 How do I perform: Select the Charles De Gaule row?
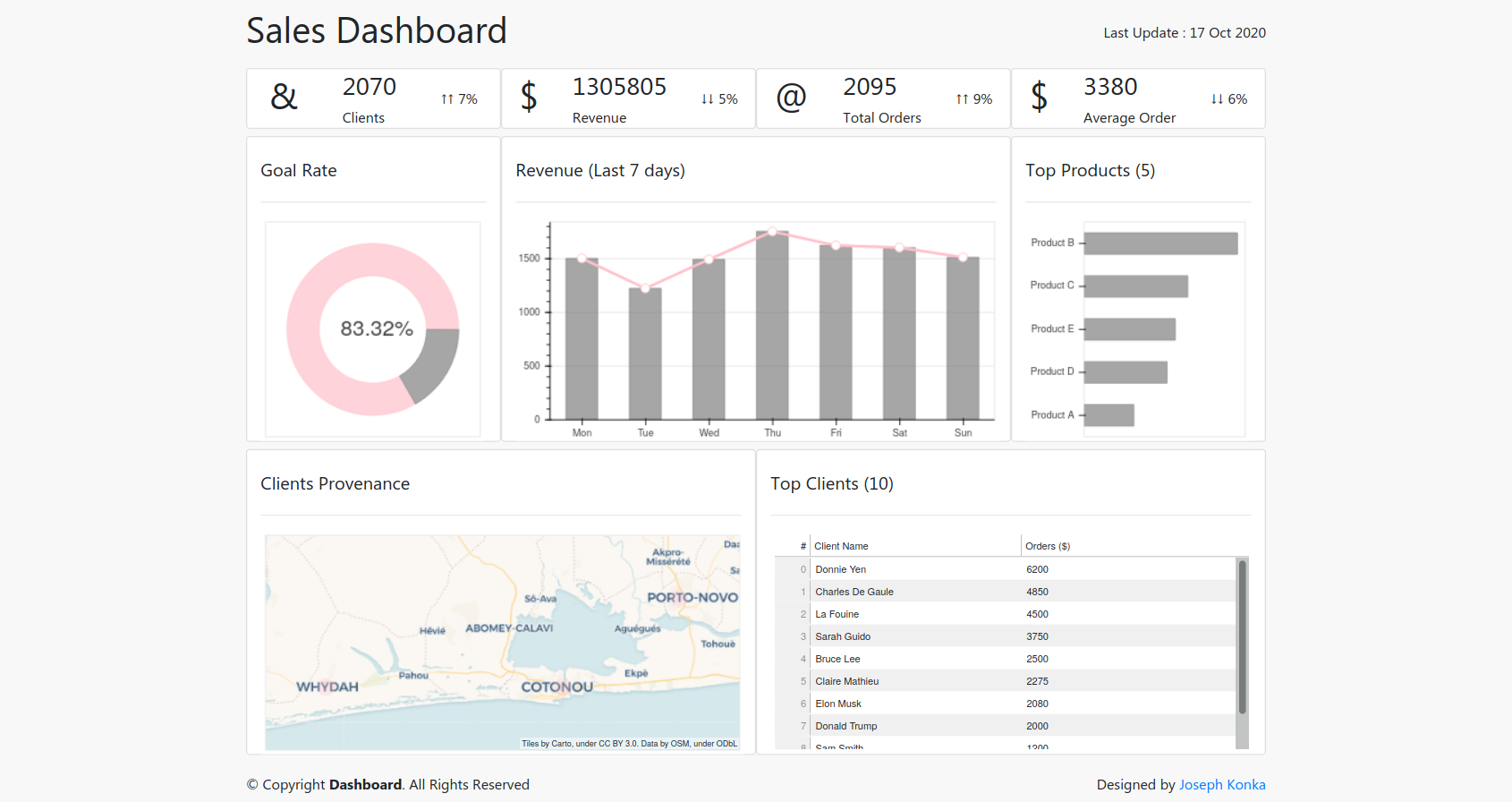(1005, 592)
